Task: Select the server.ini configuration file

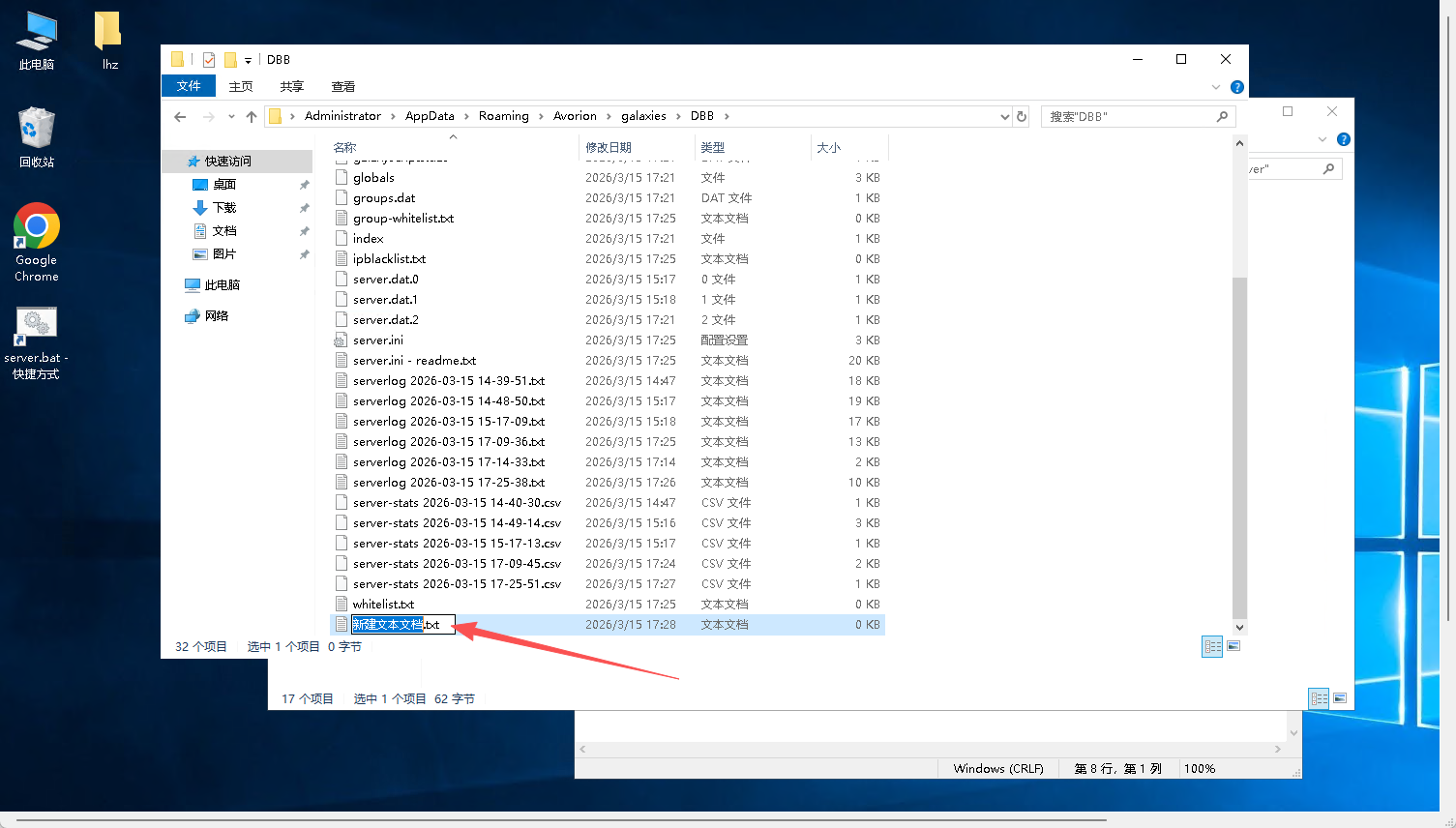Action: coord(378,340)
